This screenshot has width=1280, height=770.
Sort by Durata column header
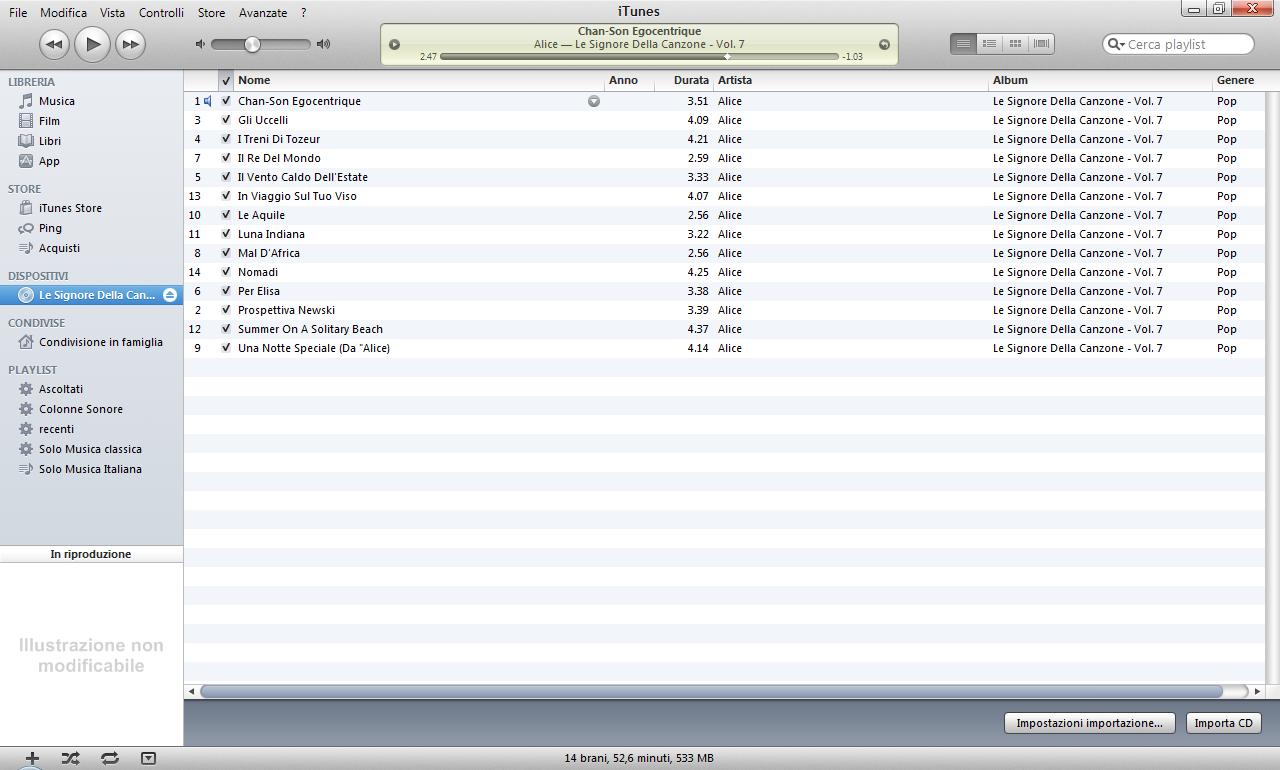coord(684,80)
